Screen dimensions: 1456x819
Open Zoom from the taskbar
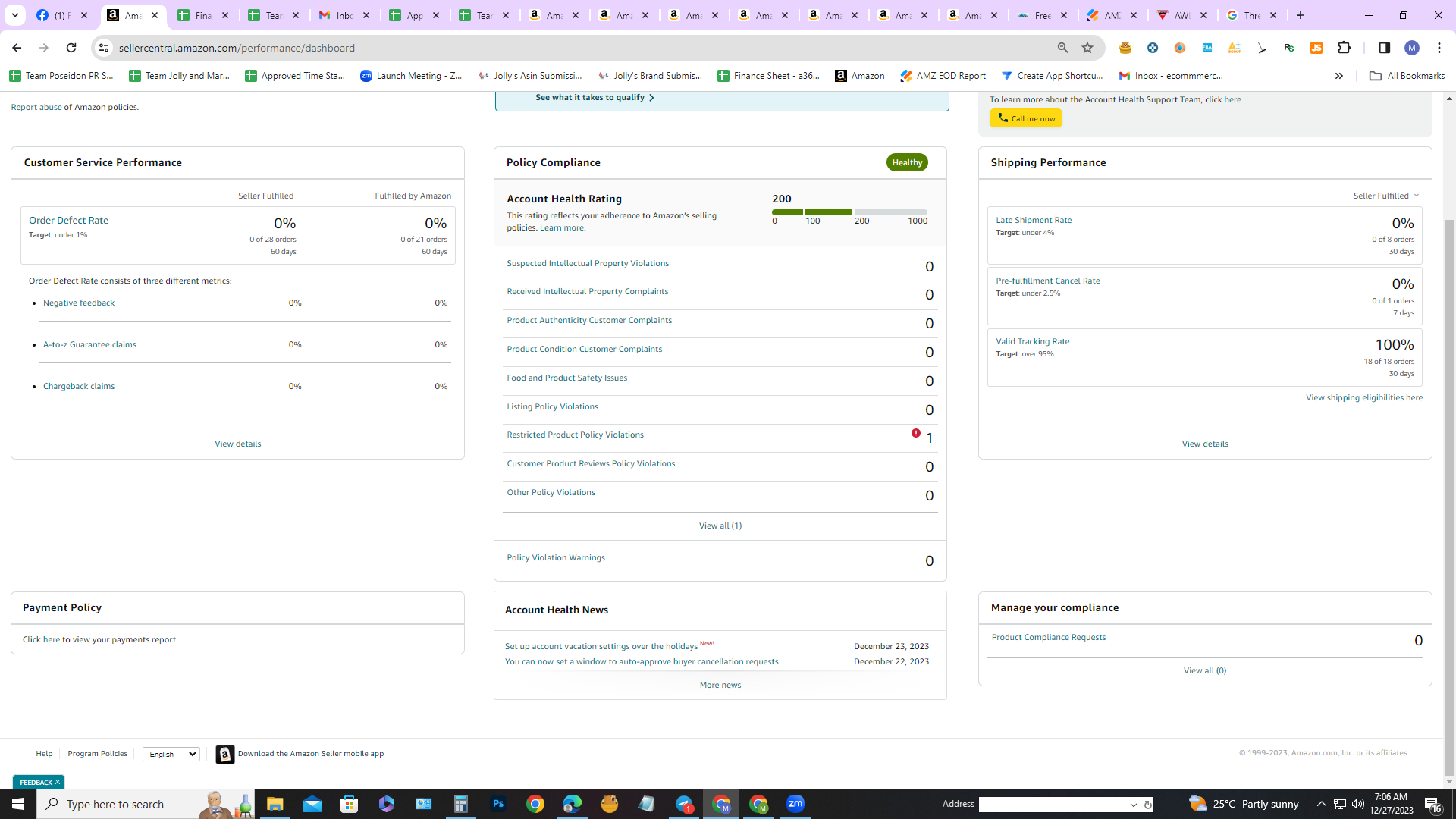[795, 804]
